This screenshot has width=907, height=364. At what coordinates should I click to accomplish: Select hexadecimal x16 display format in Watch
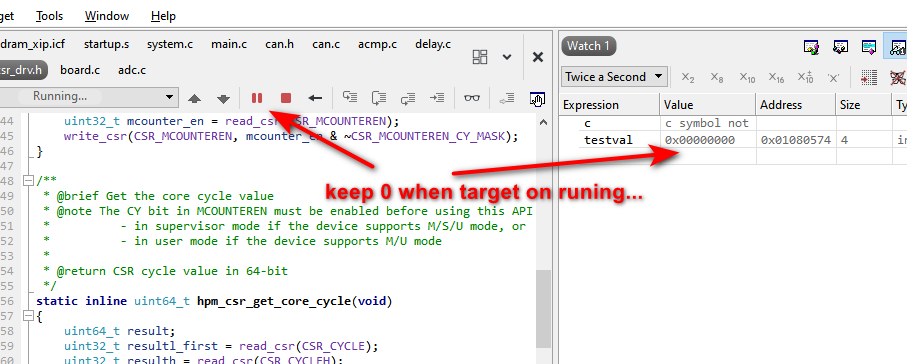click(776, 77)
